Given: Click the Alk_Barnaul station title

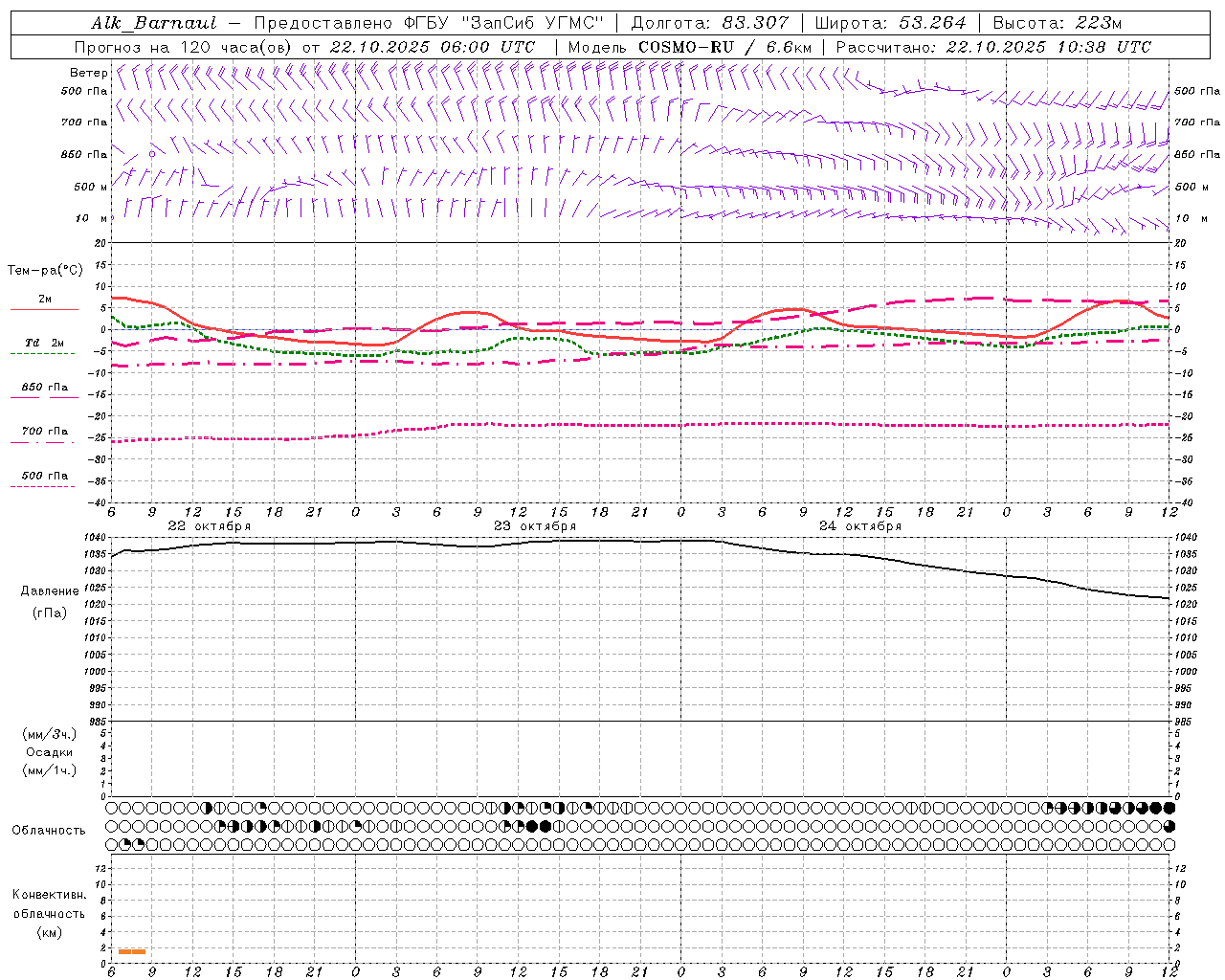Looking at the screenshot, I should pyautogui.click(x=154, y=23).
